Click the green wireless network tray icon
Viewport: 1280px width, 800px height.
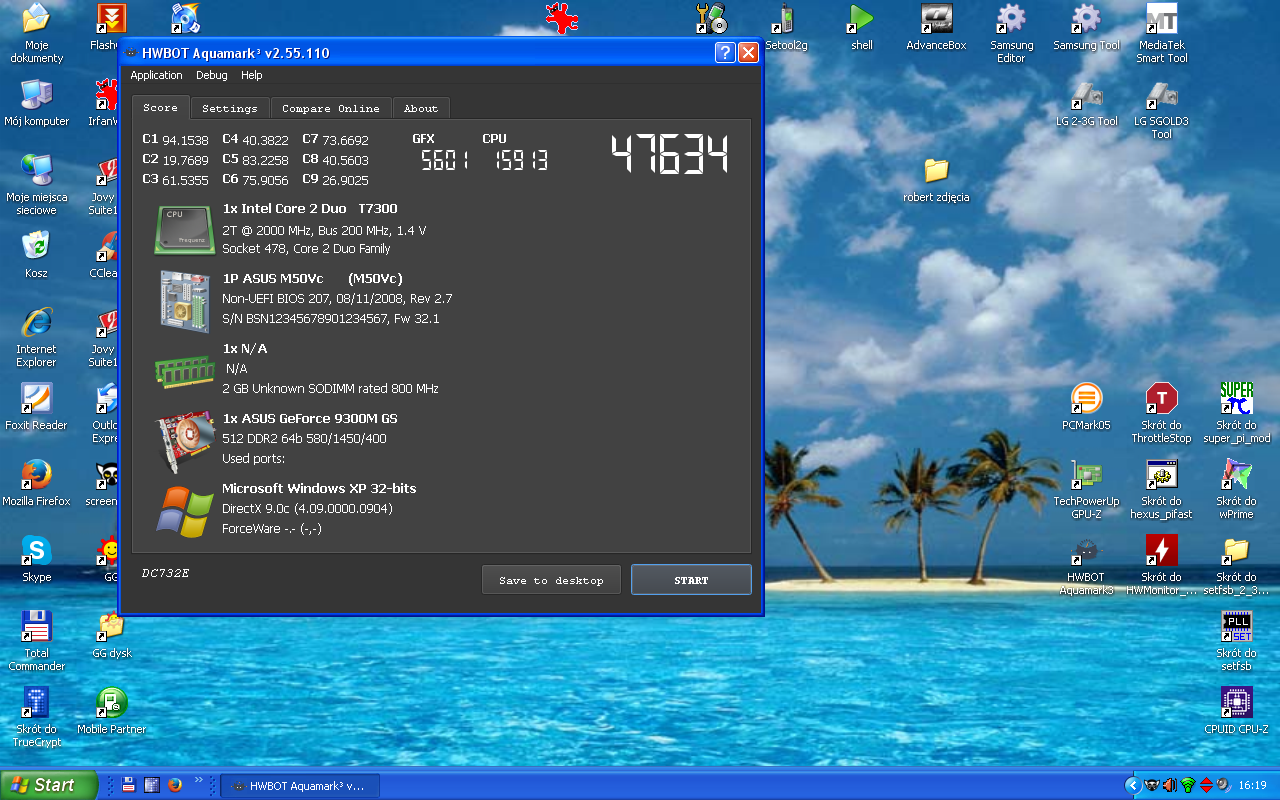(x=1188, y=786)
